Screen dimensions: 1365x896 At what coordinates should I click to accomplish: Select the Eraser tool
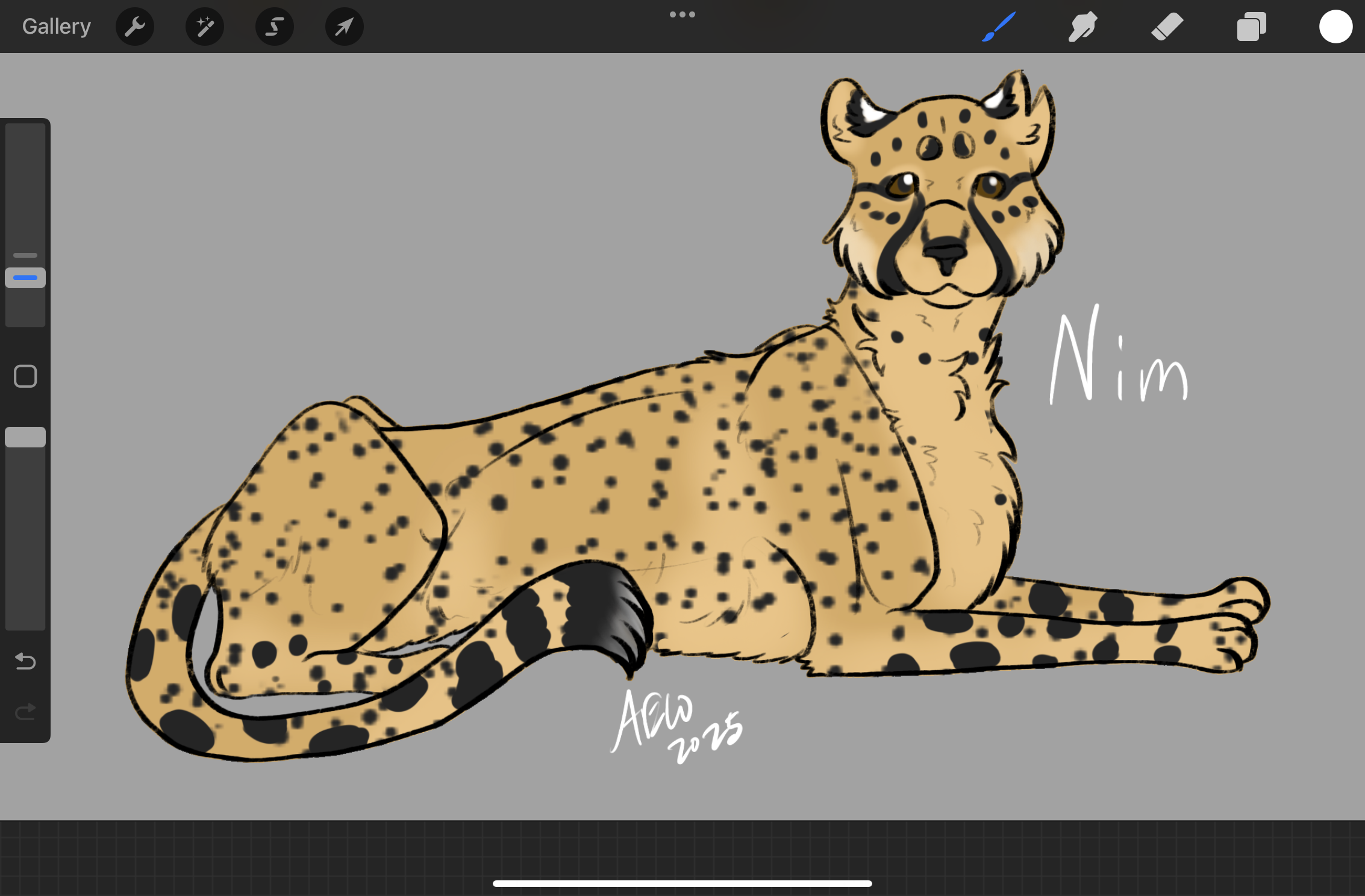[x=1167, y=26]
